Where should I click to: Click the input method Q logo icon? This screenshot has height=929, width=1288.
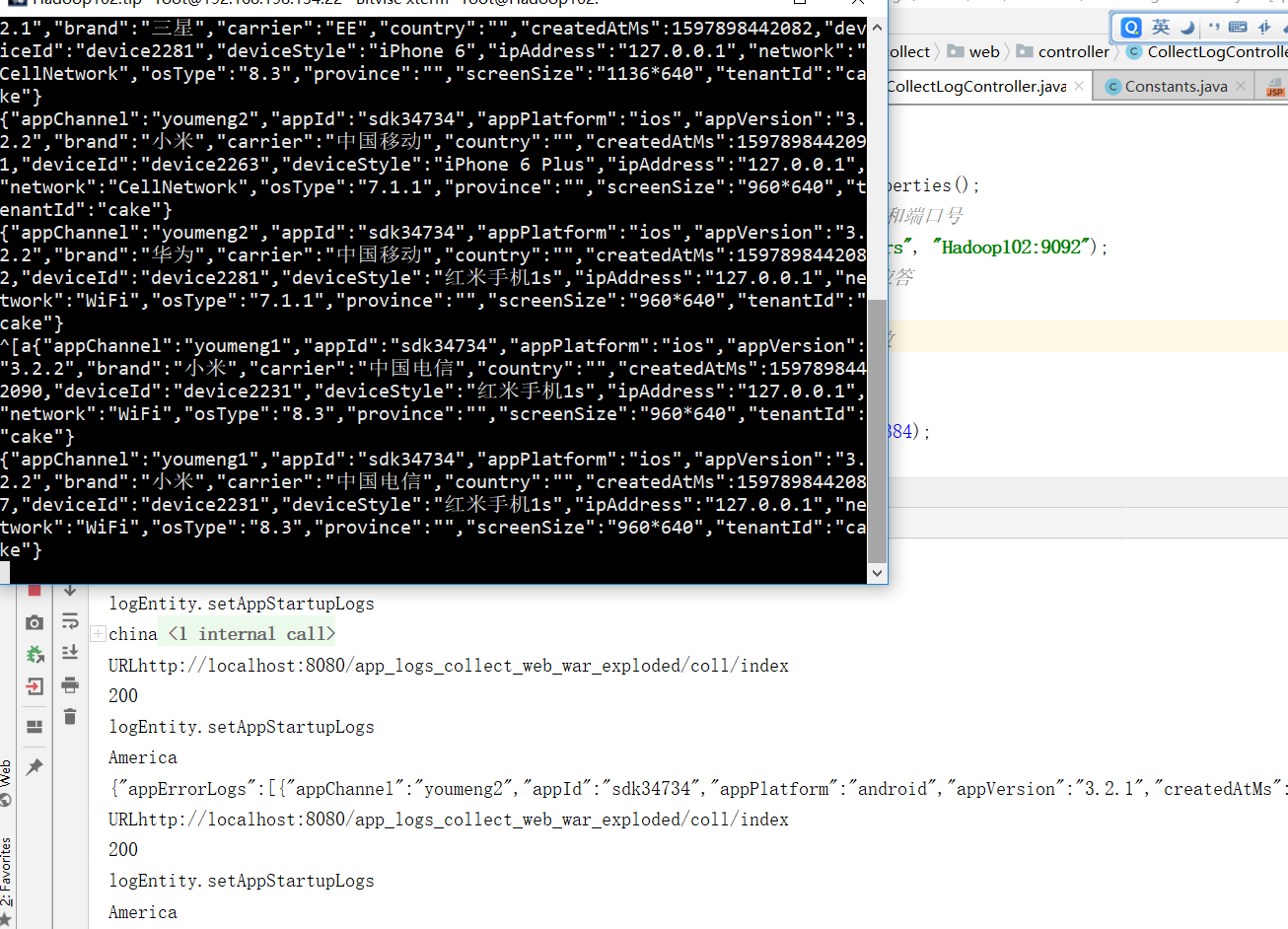click(x=1132, y=28)
